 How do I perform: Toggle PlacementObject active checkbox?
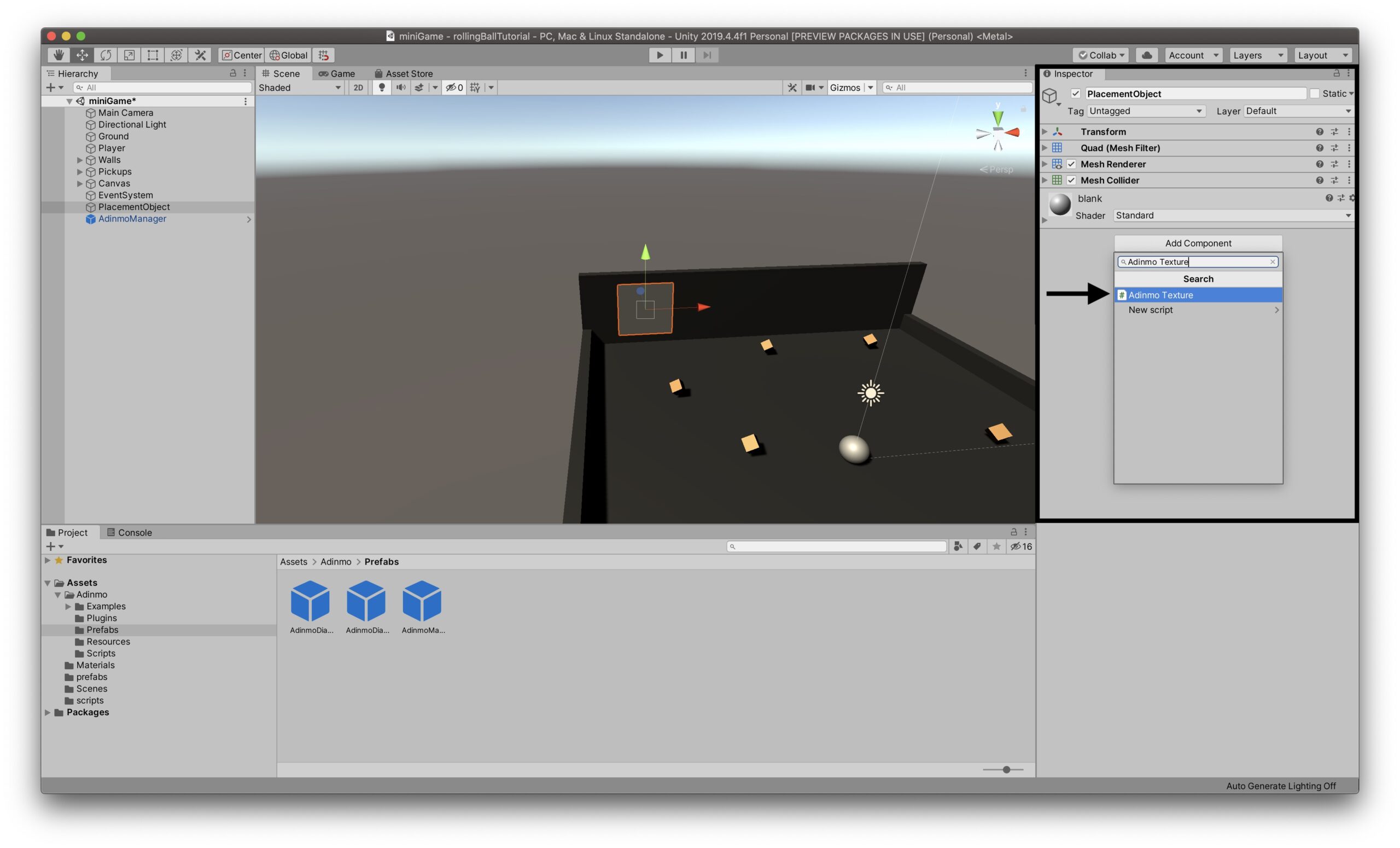coord(1075,94)
